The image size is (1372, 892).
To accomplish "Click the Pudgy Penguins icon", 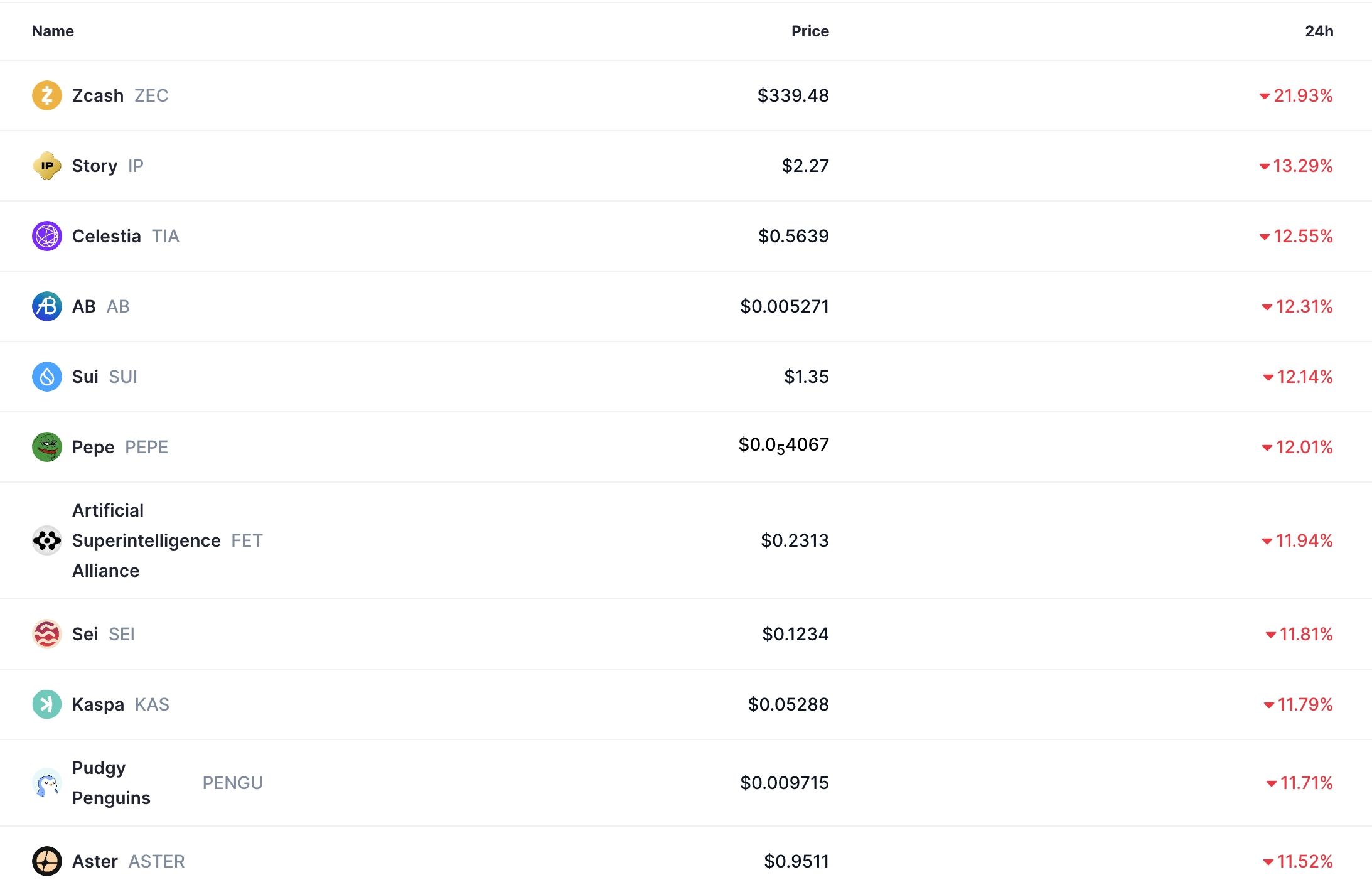I will (x=47, y=783).
